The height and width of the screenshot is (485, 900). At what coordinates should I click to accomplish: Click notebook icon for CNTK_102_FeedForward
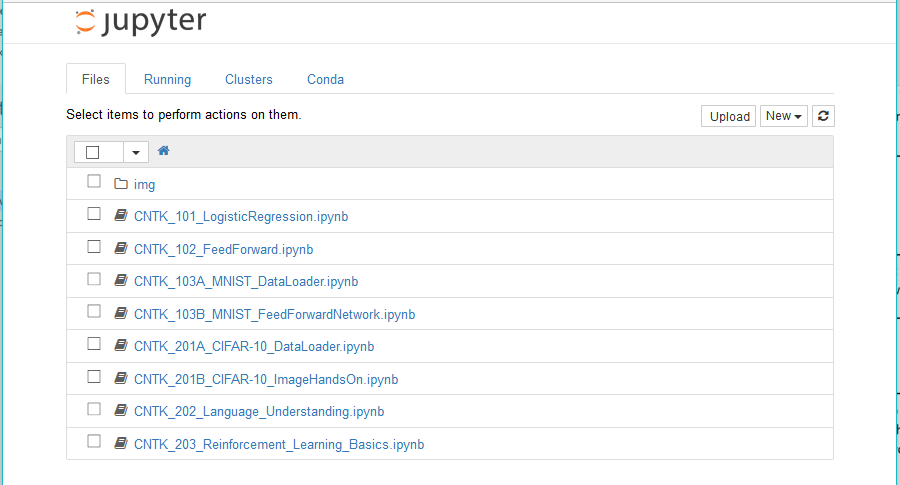(121, 249)
